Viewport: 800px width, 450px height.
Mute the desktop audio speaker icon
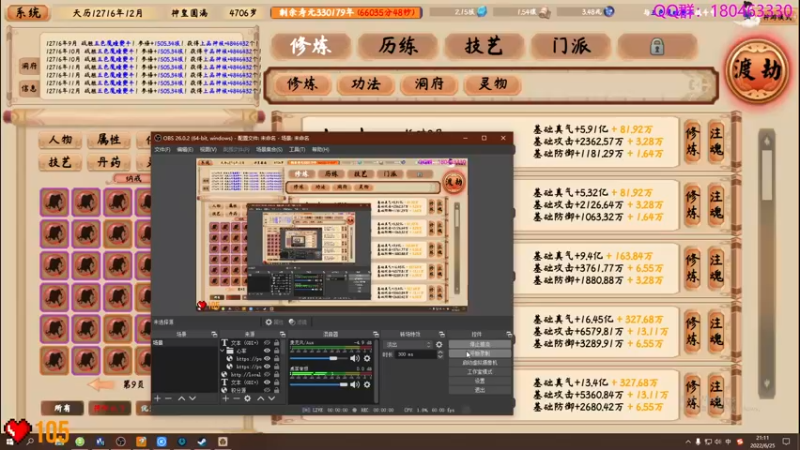355,384
